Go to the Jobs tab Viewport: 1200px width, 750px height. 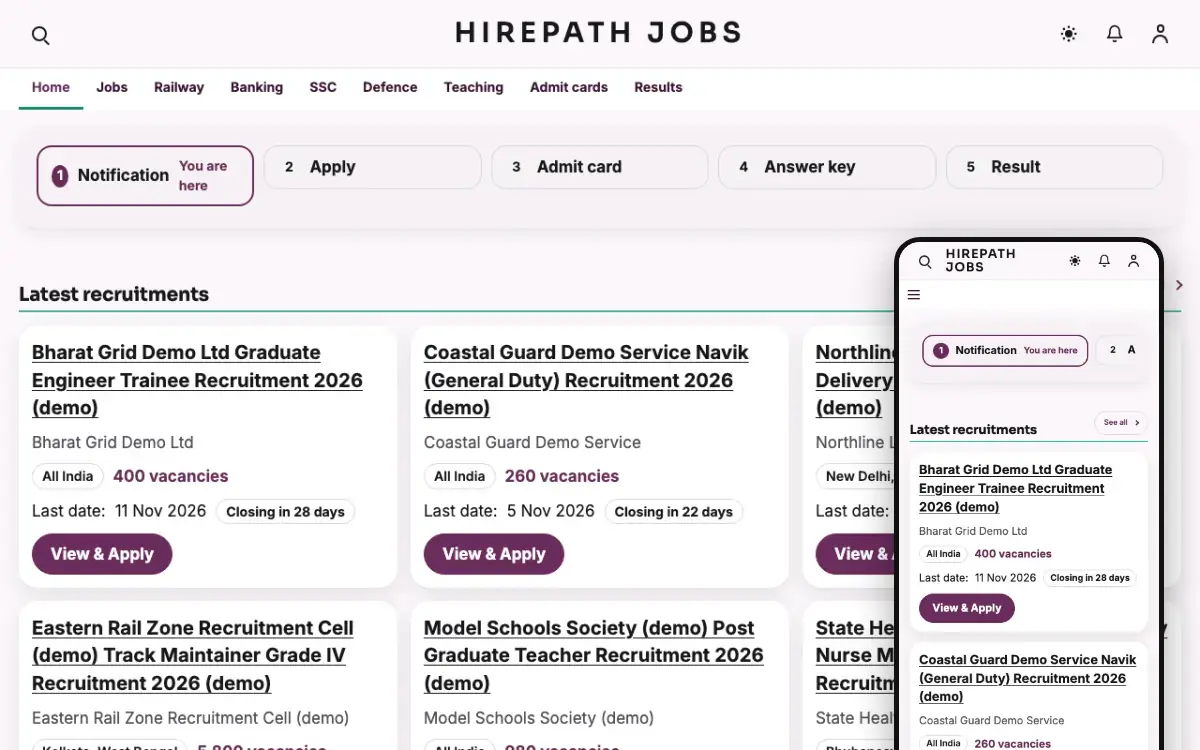112,87
